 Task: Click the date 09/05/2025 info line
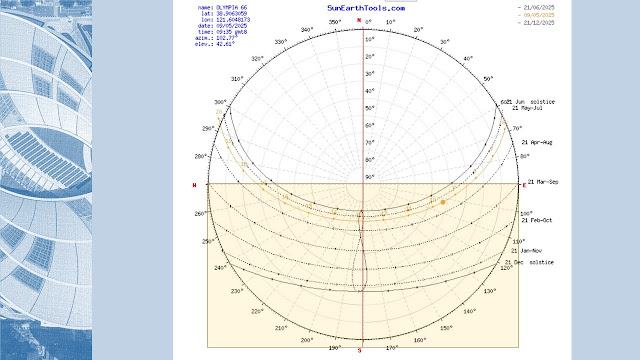coord(222,26)
